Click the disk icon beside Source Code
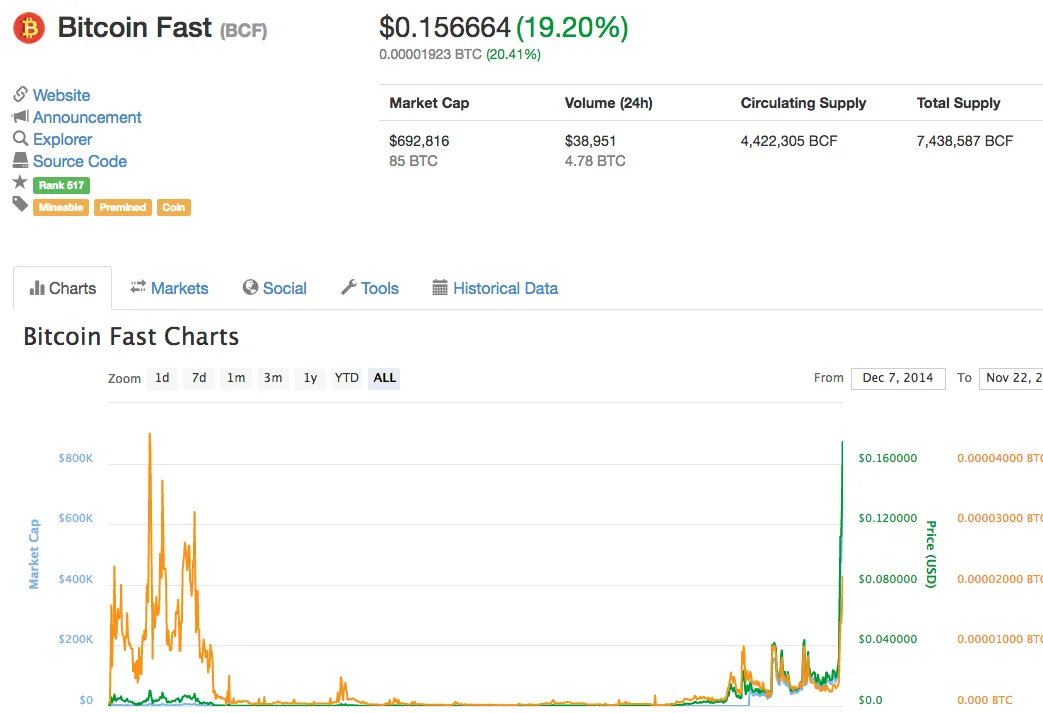The height and width of the screenshot is (713, 1043). [21, 160]
